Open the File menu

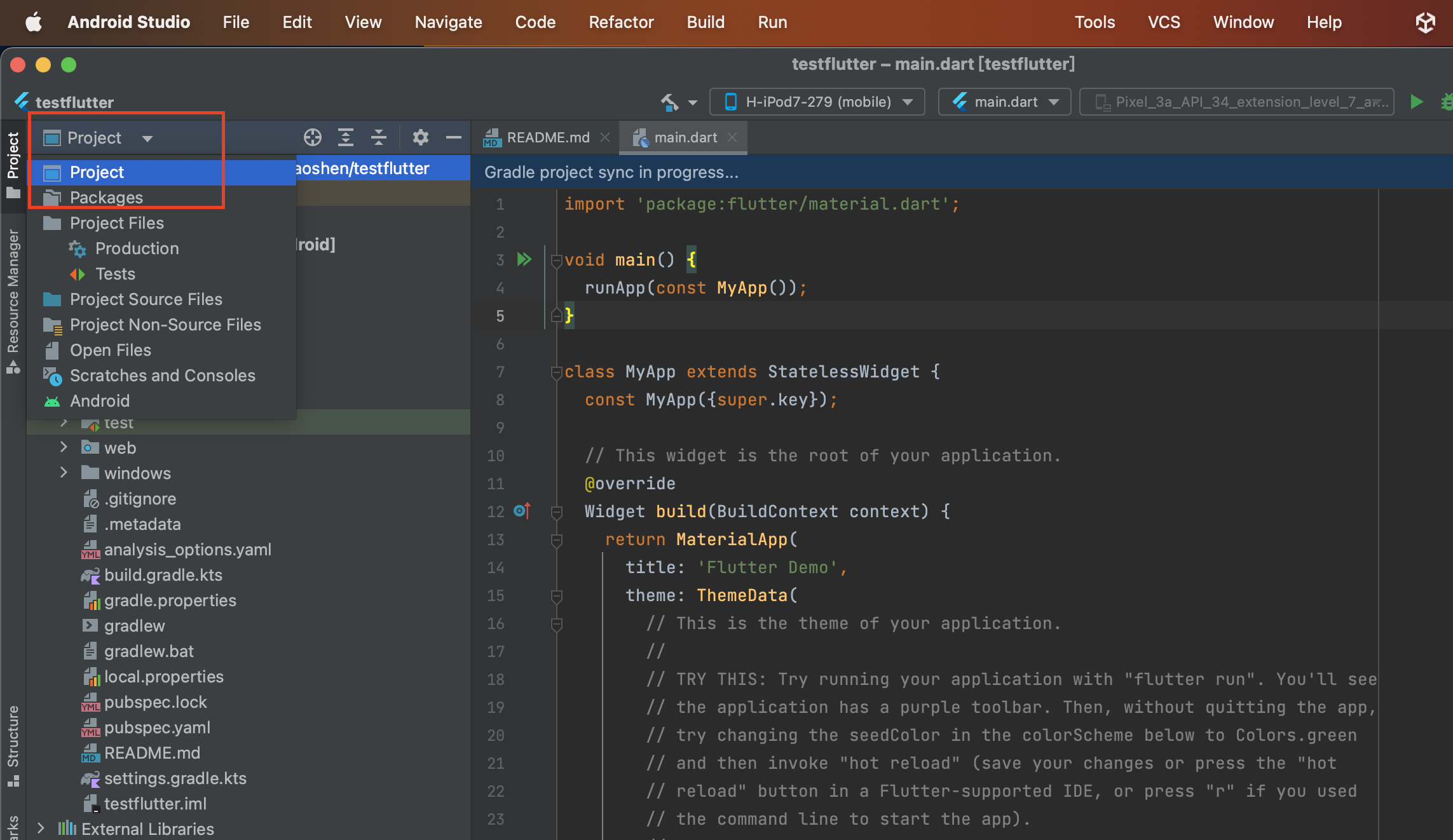(x=236, y=22)
